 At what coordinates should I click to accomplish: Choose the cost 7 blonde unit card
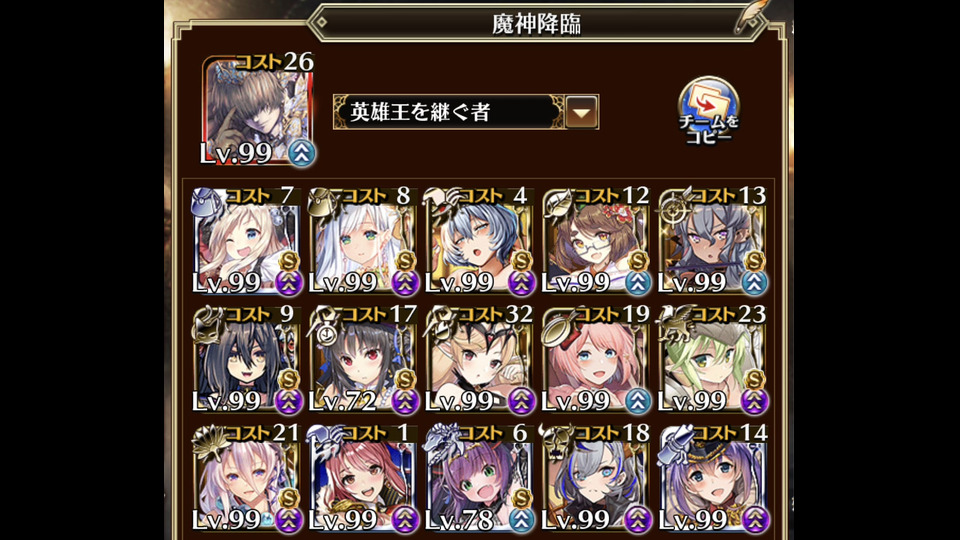point(246,241)
